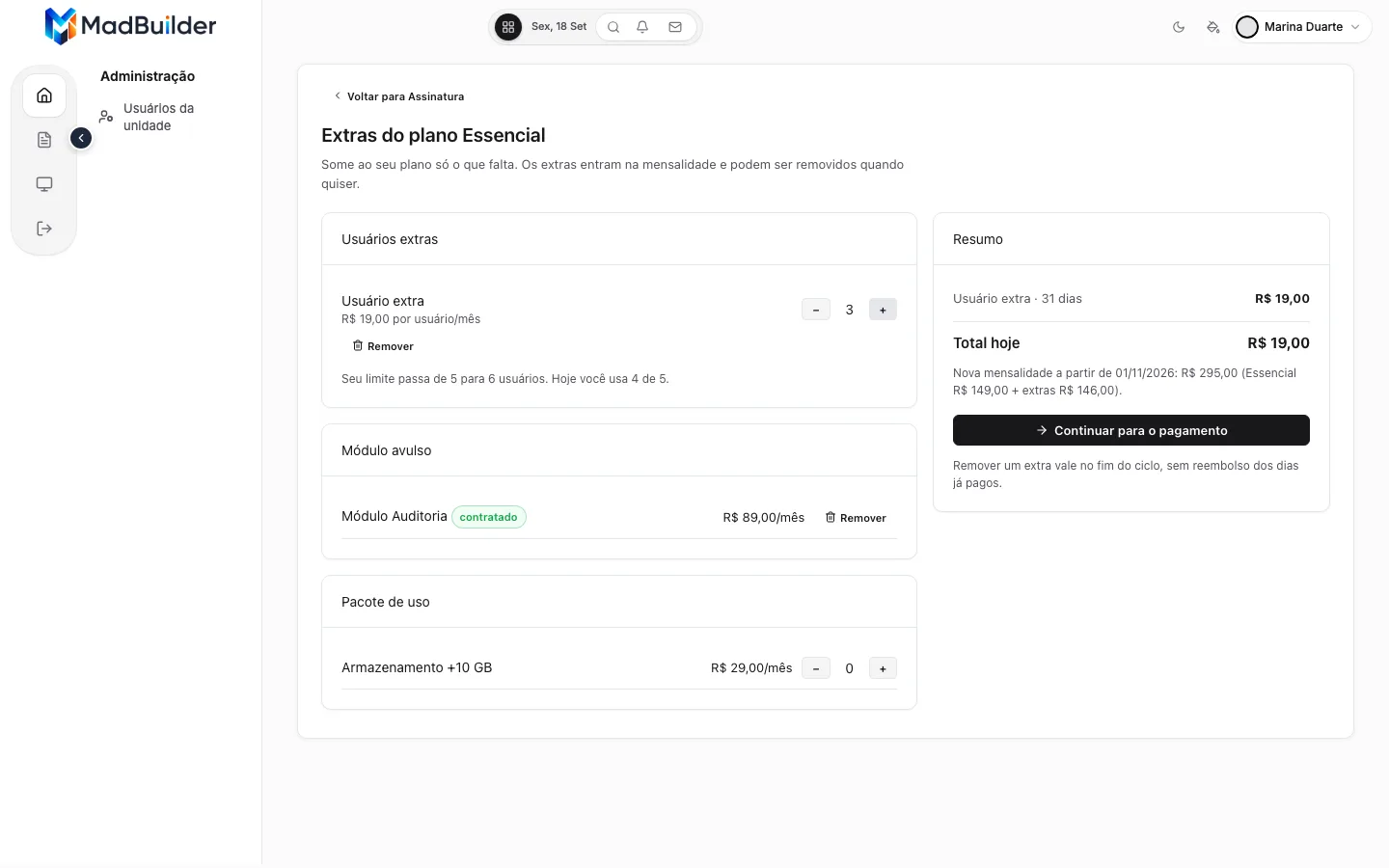Image resolution: width=1389 pixels, height=868 pixels.
Task: Open the messages envelope icon
Action: pos(675,27)
